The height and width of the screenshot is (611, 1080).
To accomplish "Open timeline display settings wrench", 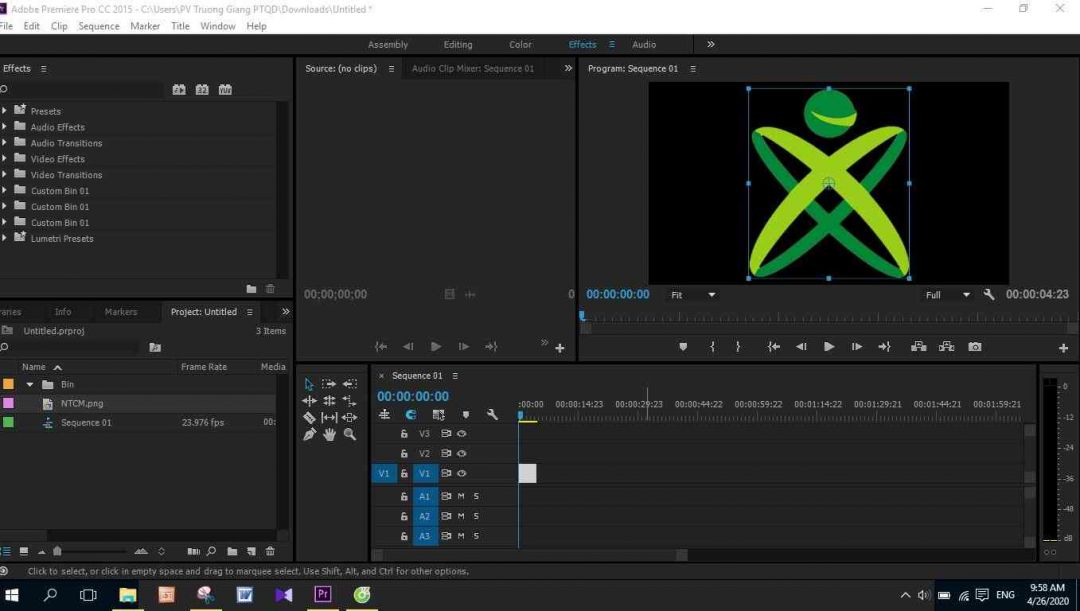I will 492,414.
